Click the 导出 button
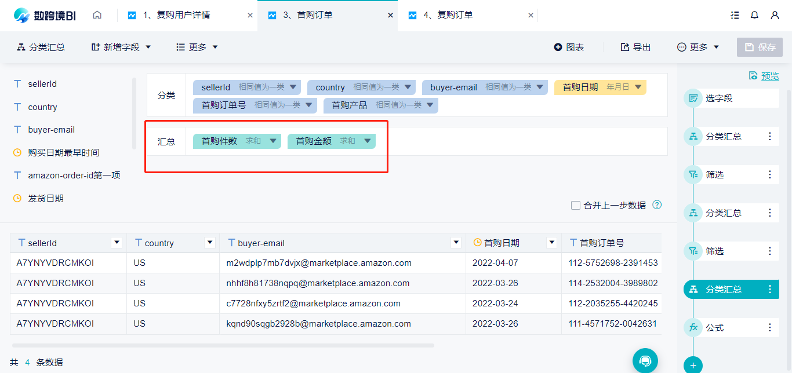Viewport: 792px width, 374px height. 635,47
